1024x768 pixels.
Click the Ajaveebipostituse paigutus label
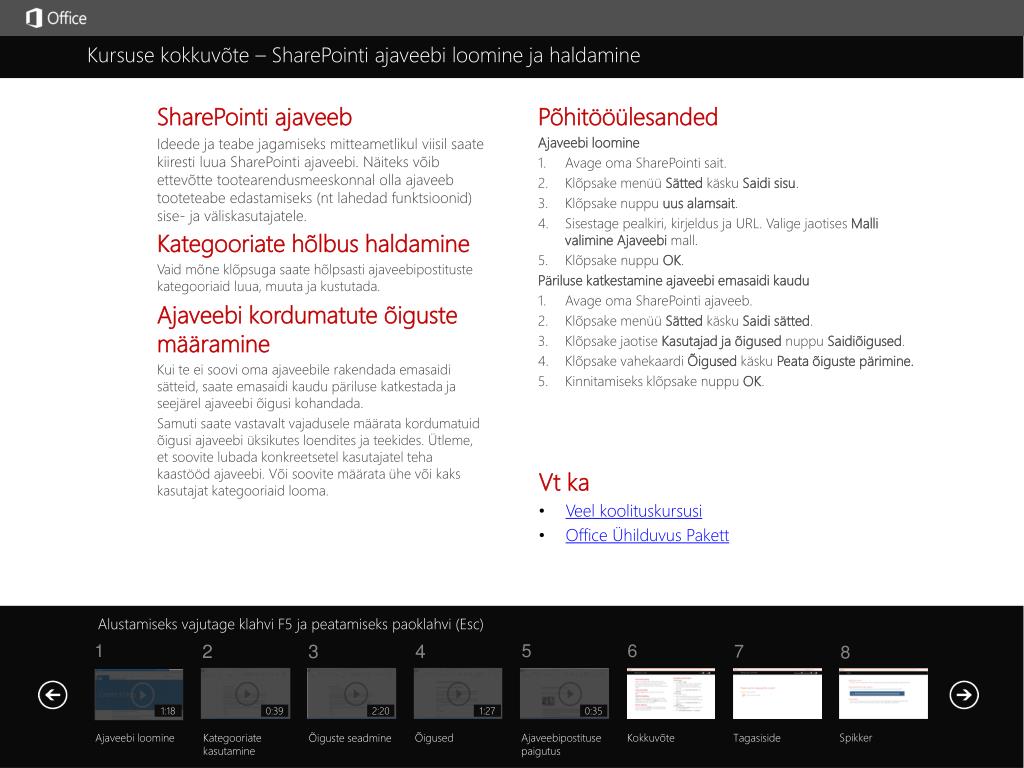pyautogui.click(x=561, y=744)
